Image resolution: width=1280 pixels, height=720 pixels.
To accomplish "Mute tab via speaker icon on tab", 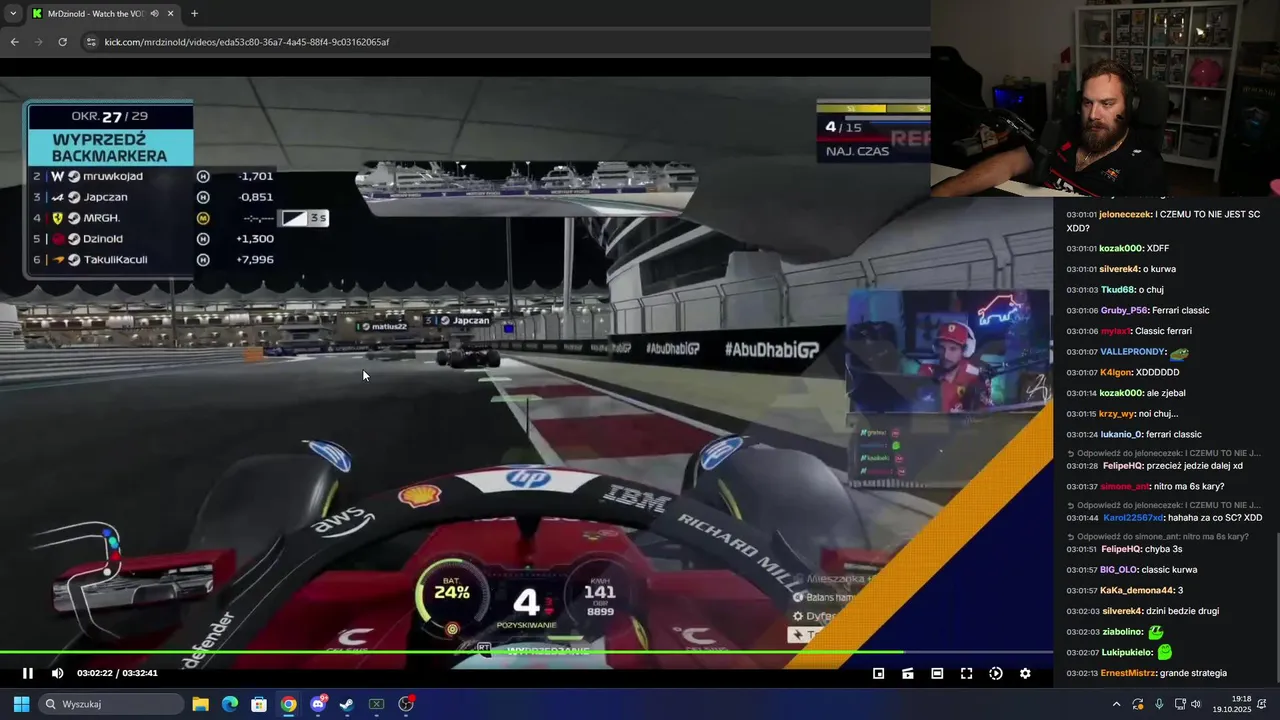I will [x=154, y=13].
